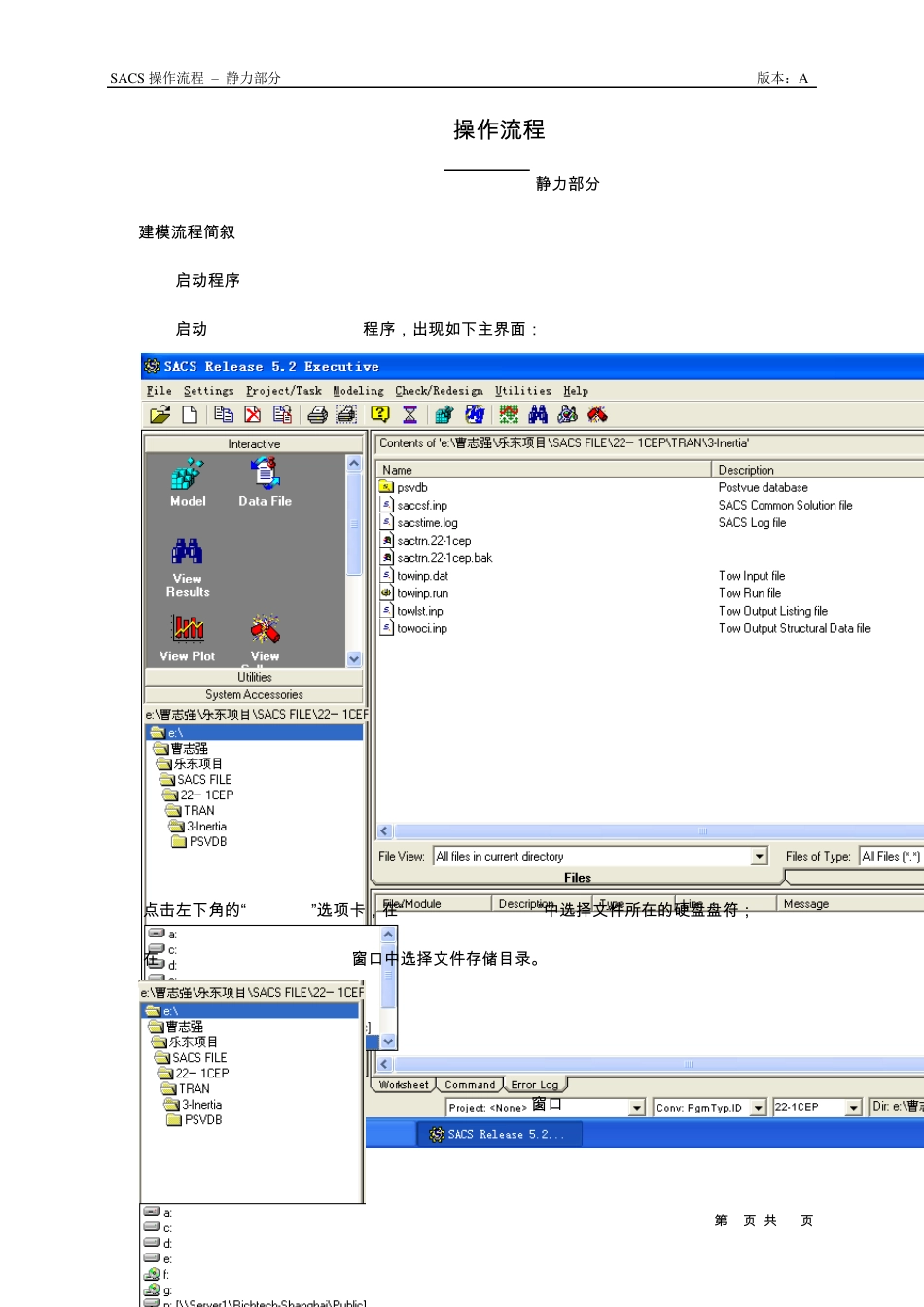Screen dimensions: 924x1307
Task: Open the Project dropdown arrow
Action: point(637,1108)
